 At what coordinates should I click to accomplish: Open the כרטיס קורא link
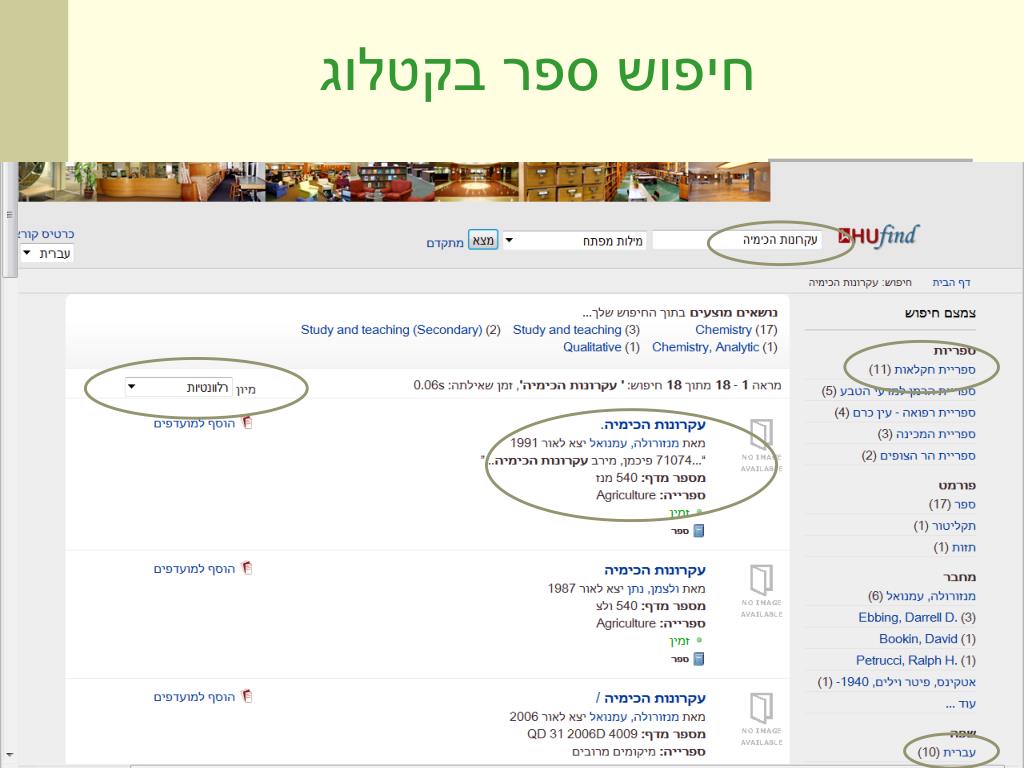[x=46, y=234]
